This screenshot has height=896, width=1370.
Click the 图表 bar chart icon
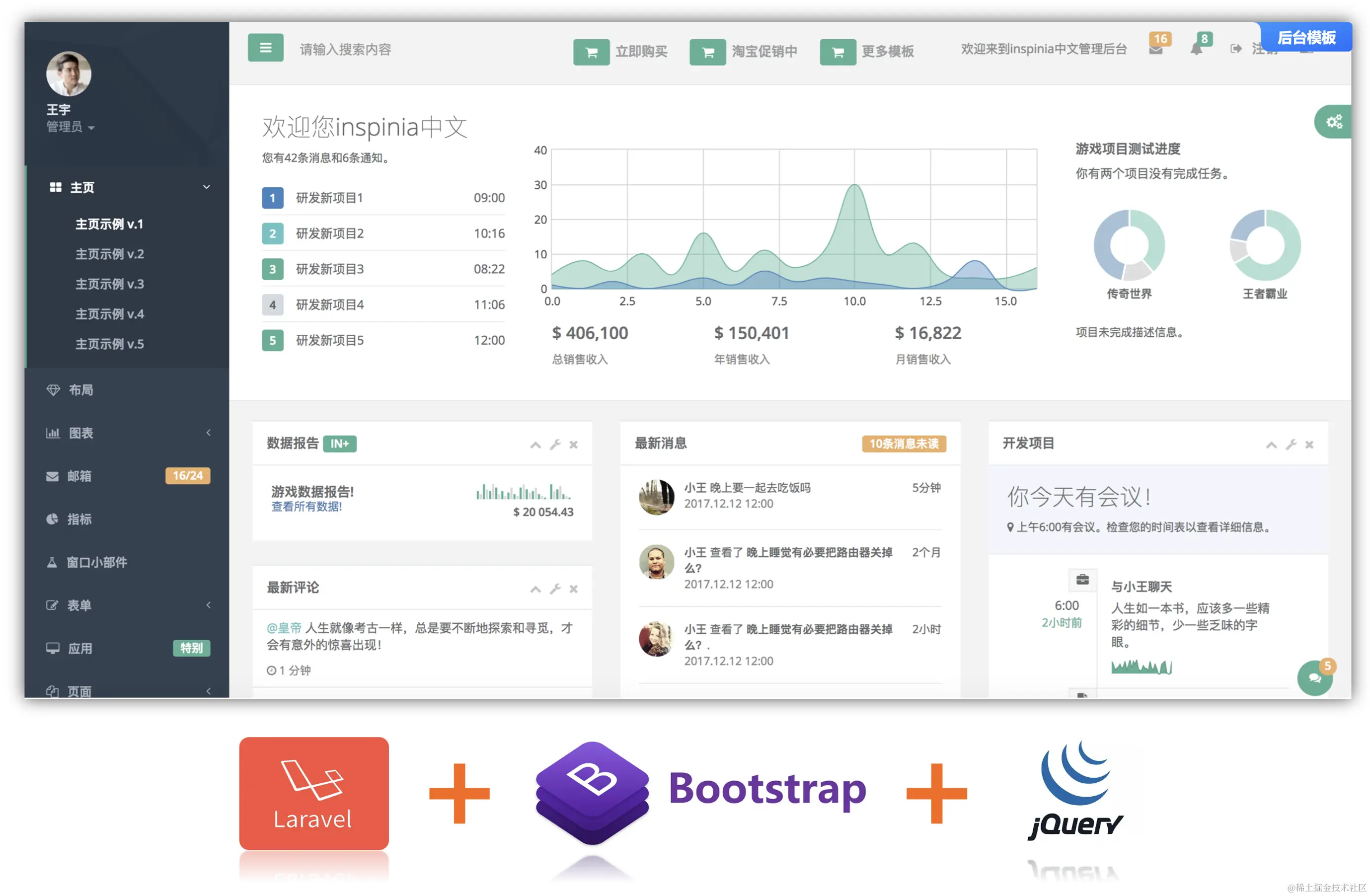(x=53, y=433)
